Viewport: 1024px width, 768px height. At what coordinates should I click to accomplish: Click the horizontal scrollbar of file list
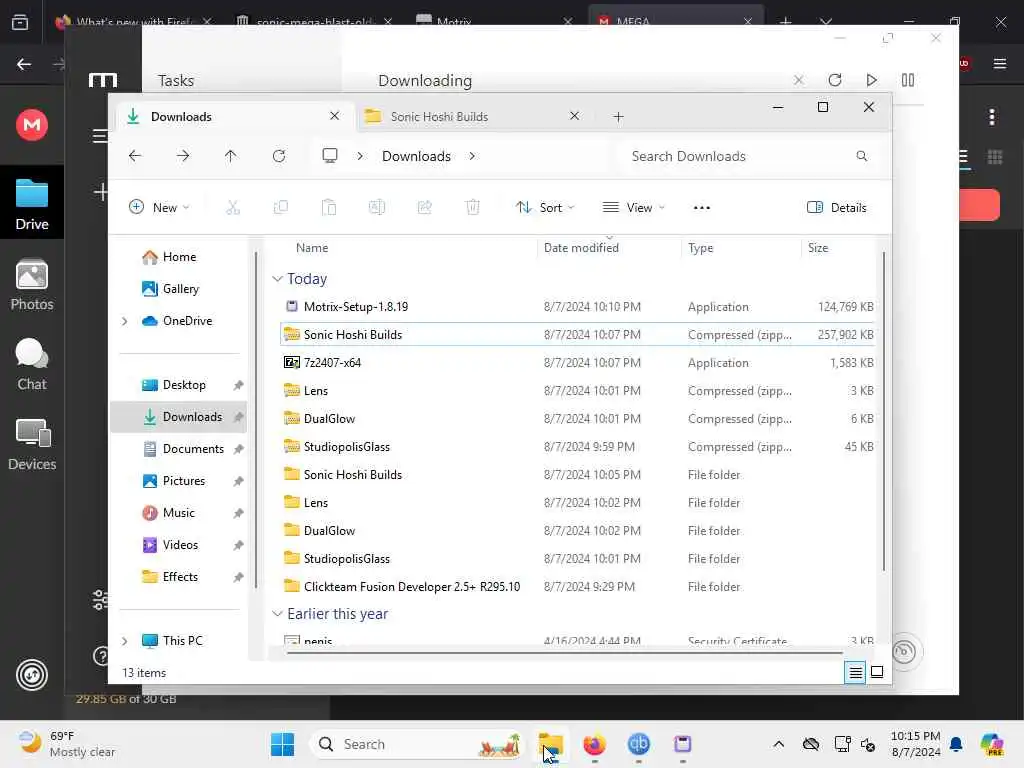point(564,652)
